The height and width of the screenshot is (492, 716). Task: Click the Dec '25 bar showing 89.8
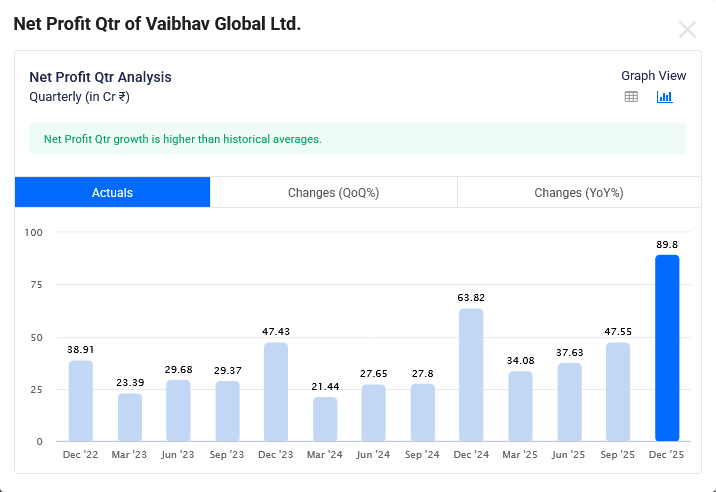click(x=667, y=348)
